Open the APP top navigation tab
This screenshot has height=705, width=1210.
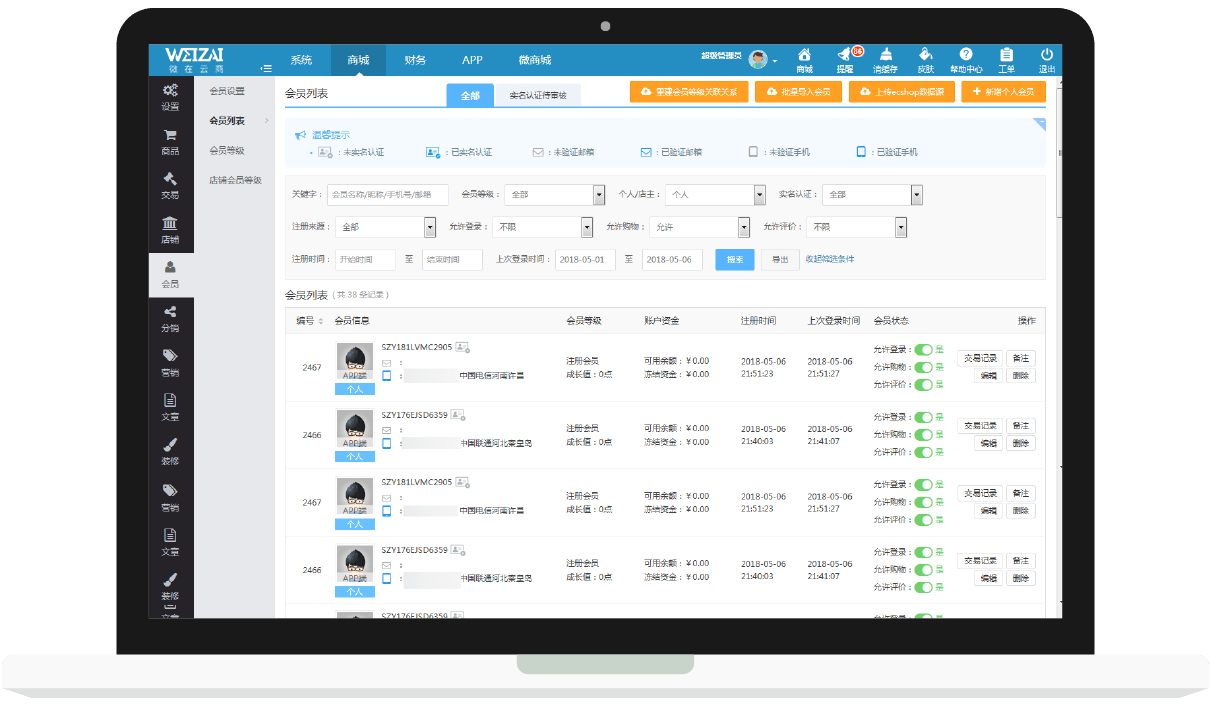(472, 60)
